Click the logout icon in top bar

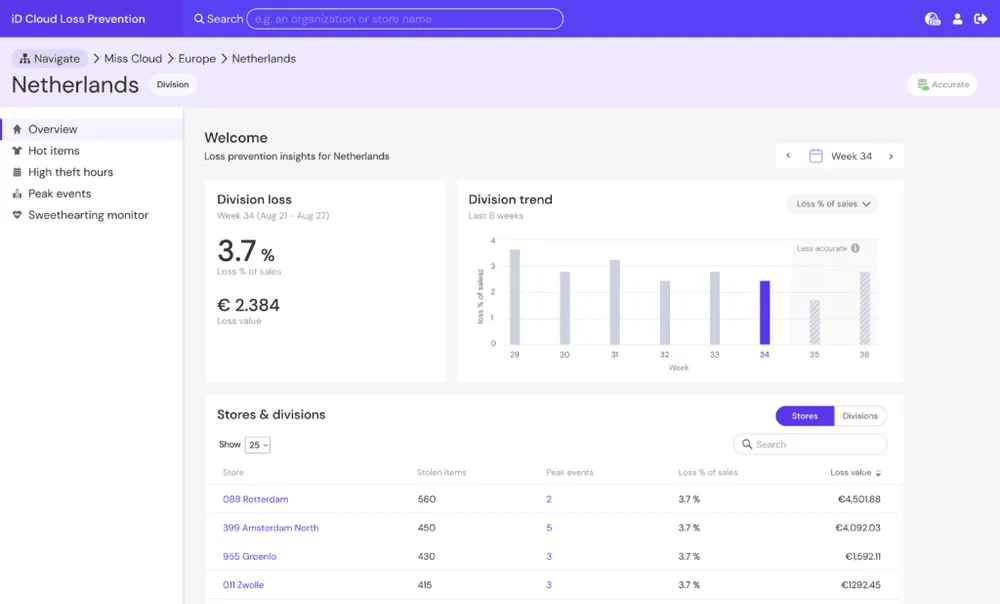pos(980,19)
